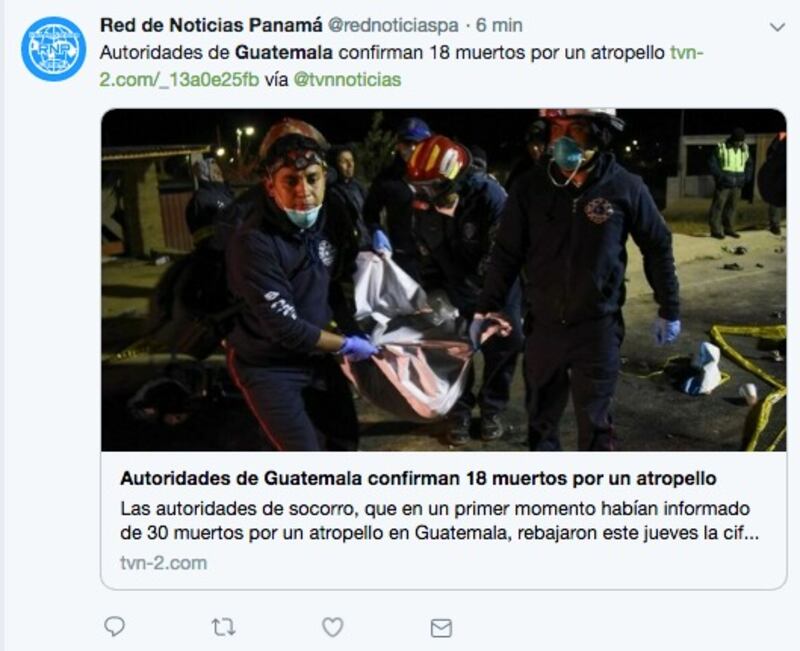Send tweet via direct message envelope icon
The image size is (800, 651).
[441, 628]
